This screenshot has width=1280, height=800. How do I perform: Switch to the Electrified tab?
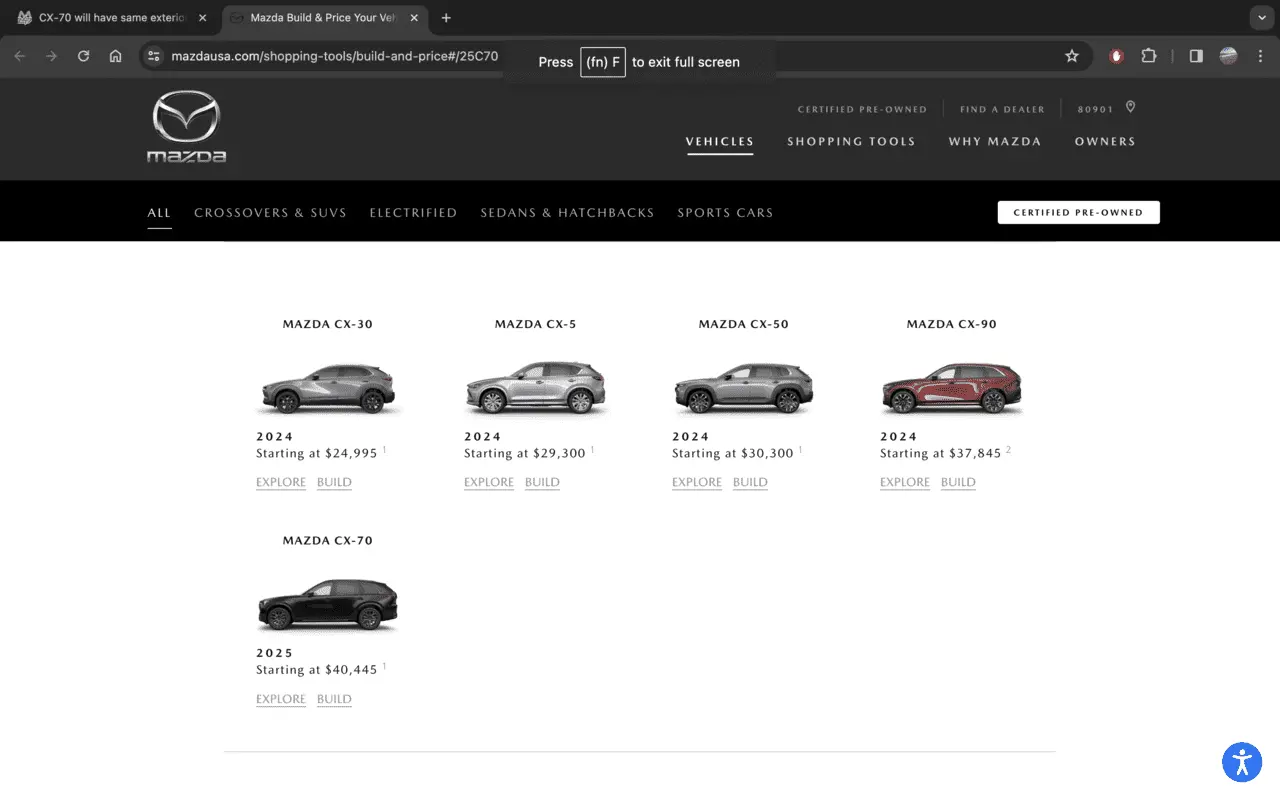tap(413, 213)
